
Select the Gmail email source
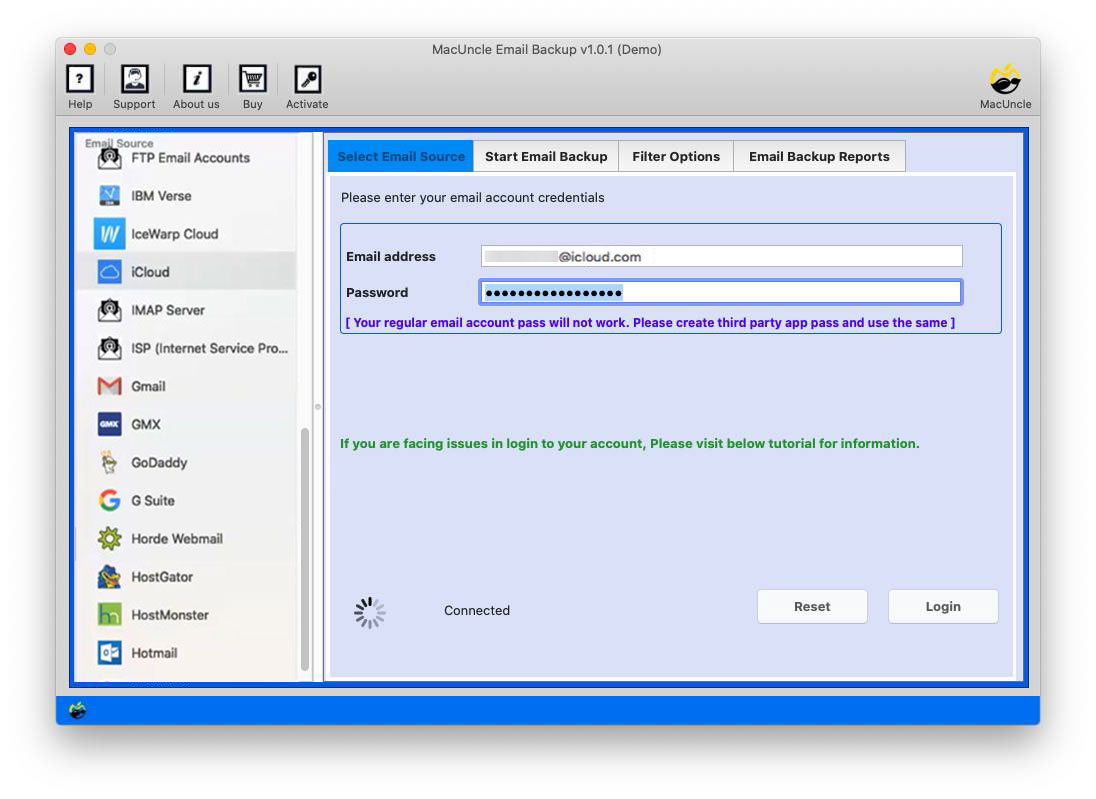click(156, 387)
